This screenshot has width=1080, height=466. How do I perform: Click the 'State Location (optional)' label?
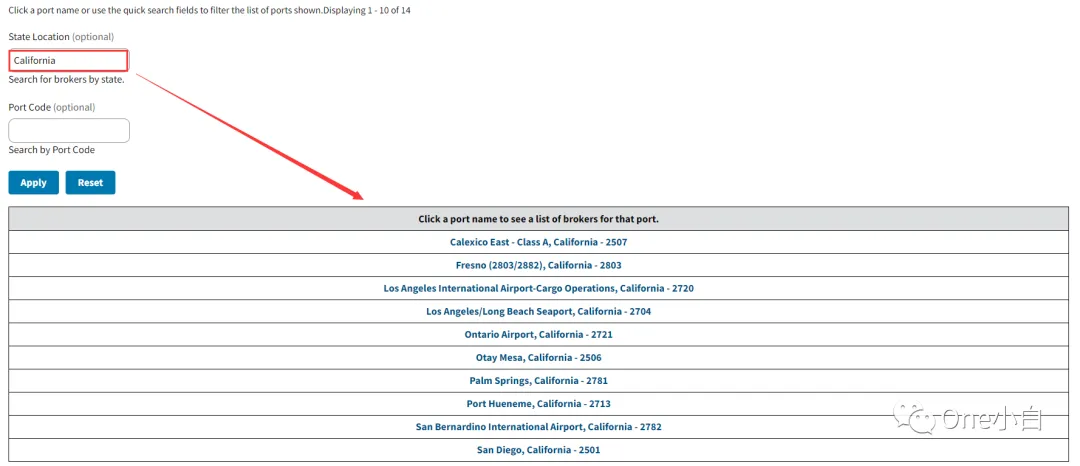(x=61, y=36)
